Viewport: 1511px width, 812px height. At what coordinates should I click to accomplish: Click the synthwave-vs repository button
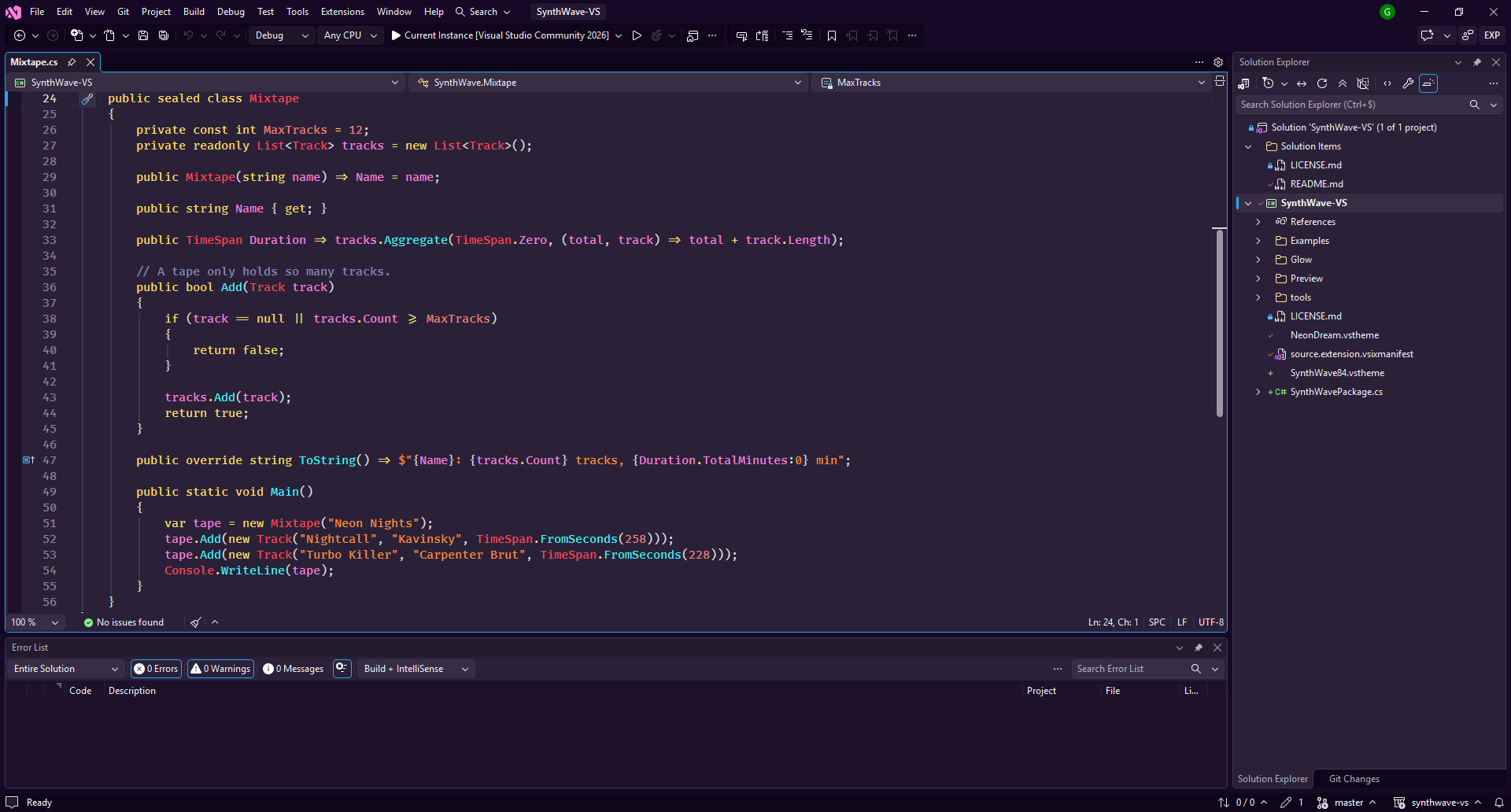click(x=1438, y=803)
